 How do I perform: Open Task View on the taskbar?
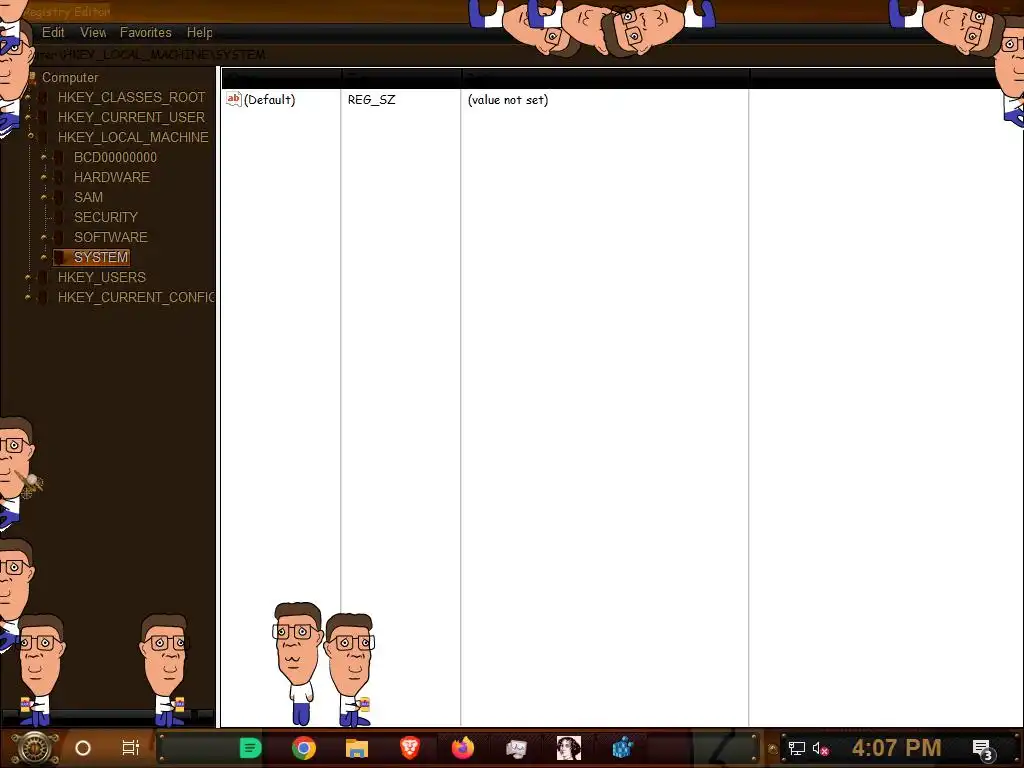tap(131, 748)
